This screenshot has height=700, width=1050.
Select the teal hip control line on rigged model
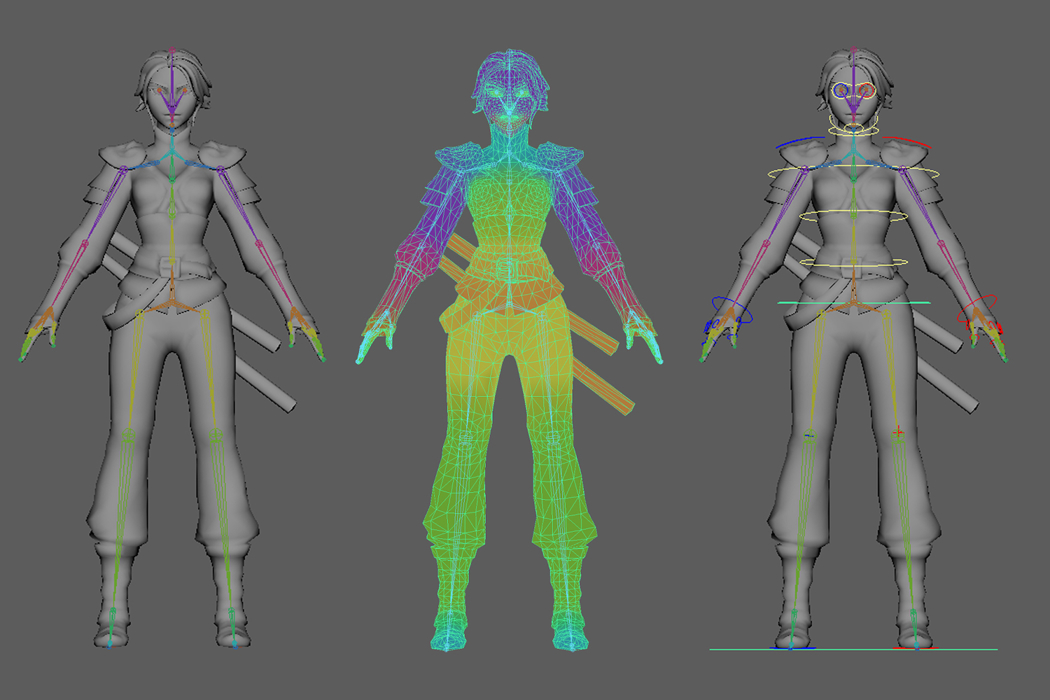click(854, 303)
